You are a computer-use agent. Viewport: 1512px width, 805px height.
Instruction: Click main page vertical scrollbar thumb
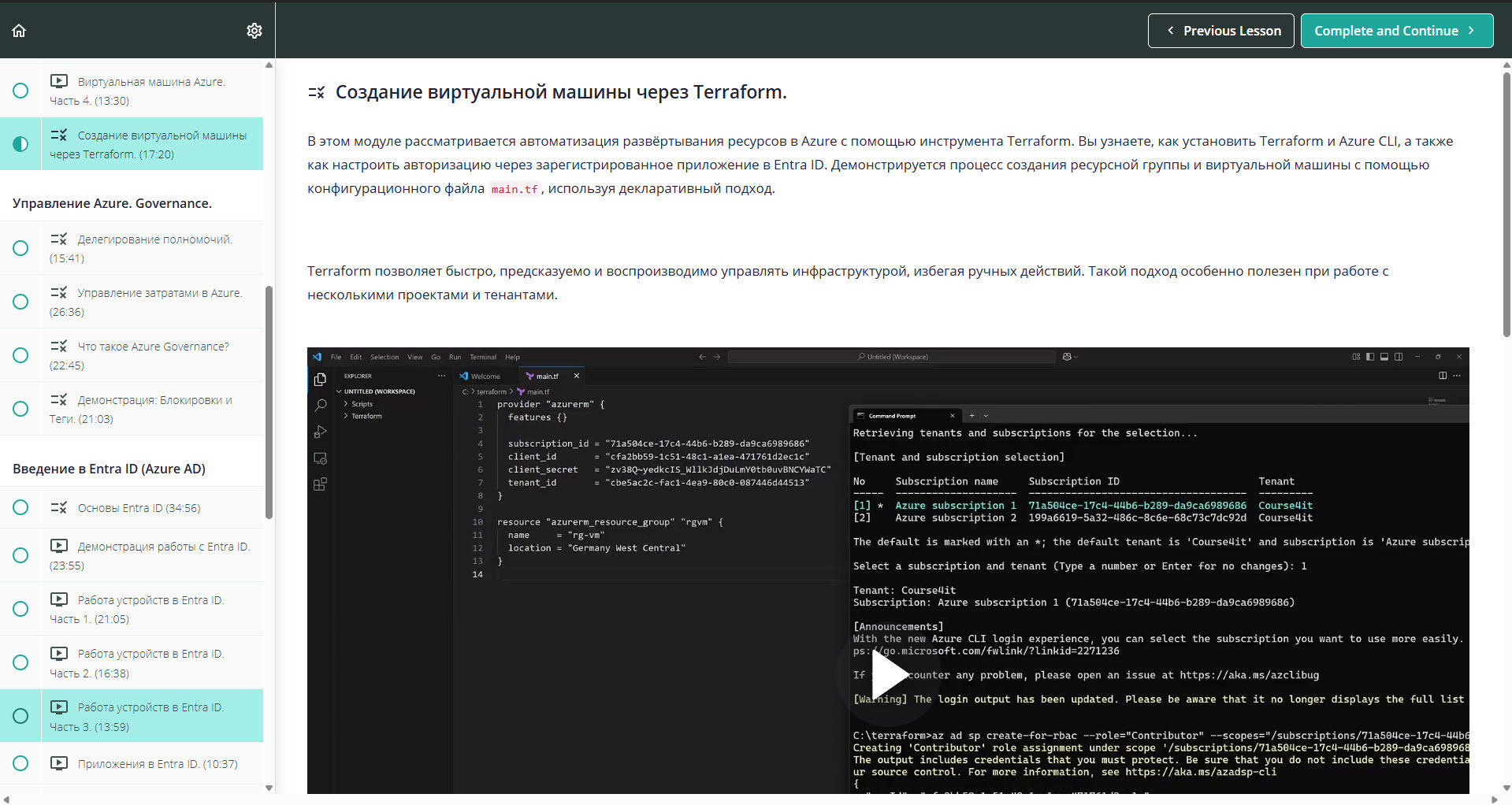(1506, 205)
